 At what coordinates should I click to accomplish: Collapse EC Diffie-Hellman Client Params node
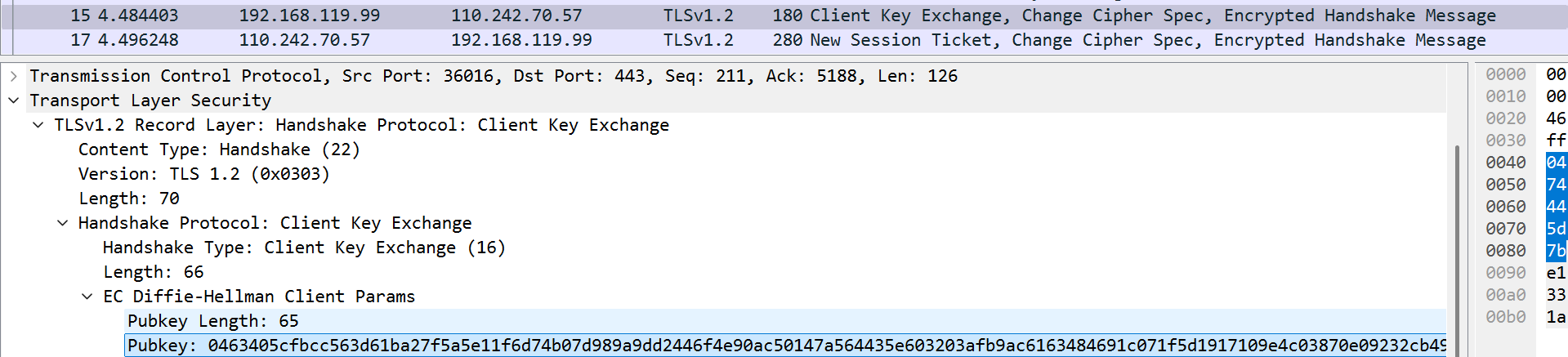point(87,297)
